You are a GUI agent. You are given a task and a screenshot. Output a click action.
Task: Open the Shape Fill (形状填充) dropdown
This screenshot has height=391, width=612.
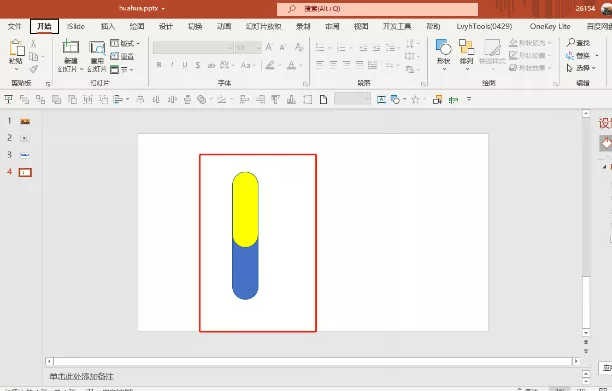[530, 42]
